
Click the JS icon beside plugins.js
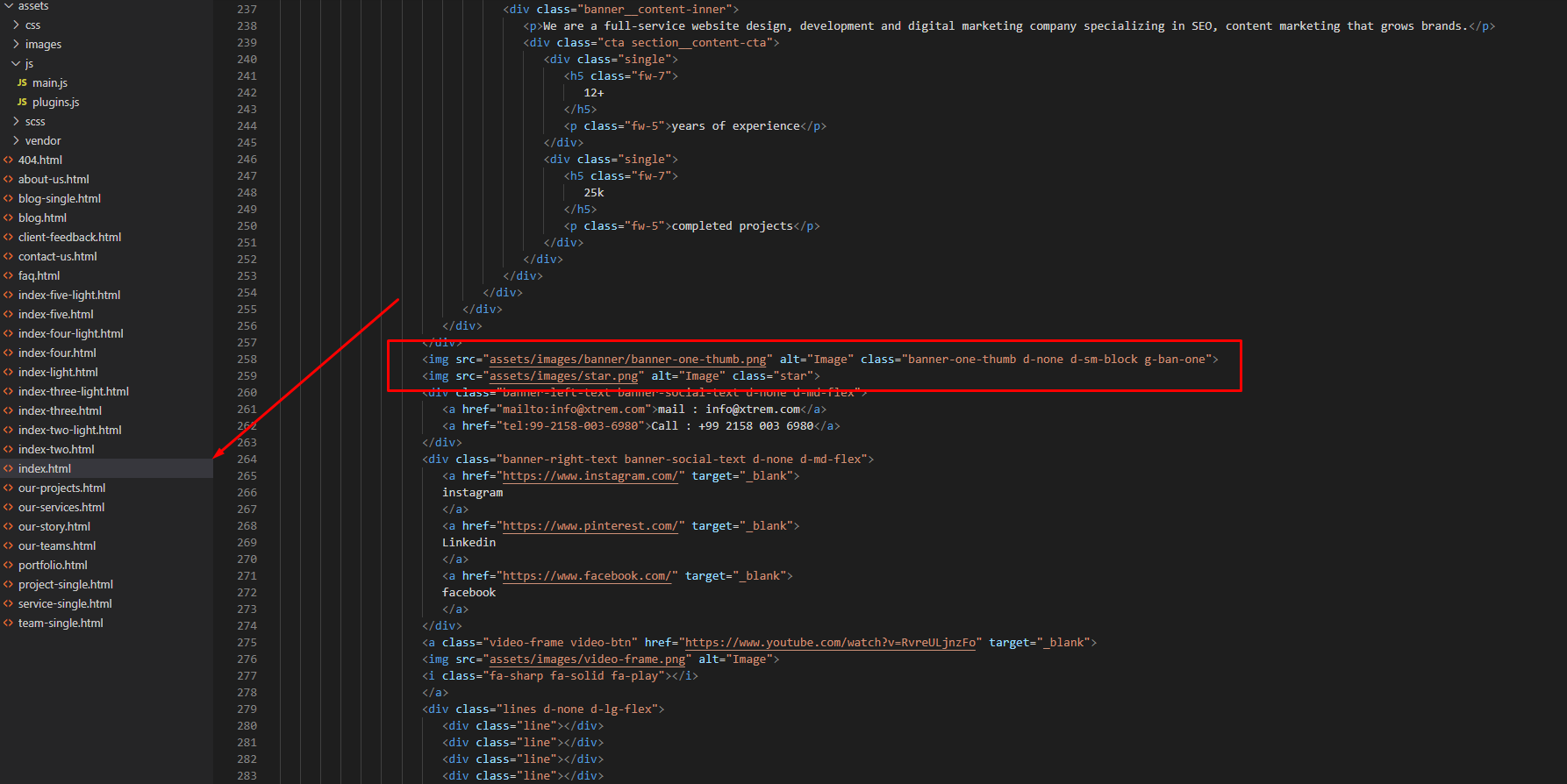(22, 102)
